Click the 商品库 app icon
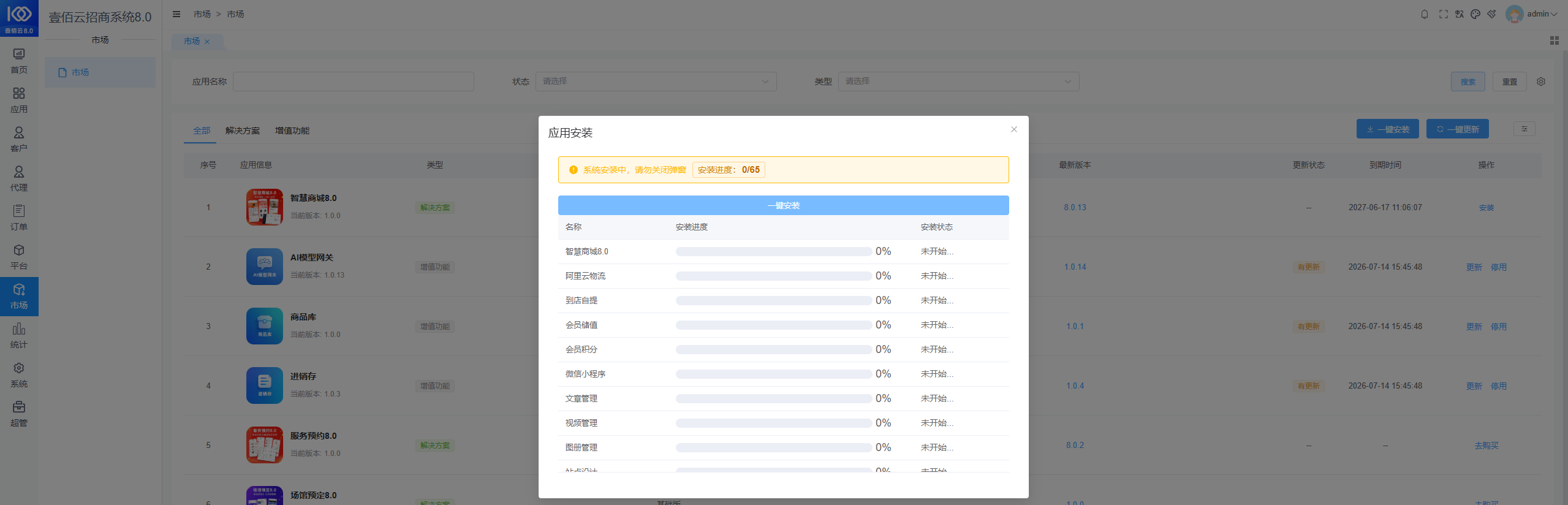Viewport: 1568px width, 505px height. click(x=265, y=326)
